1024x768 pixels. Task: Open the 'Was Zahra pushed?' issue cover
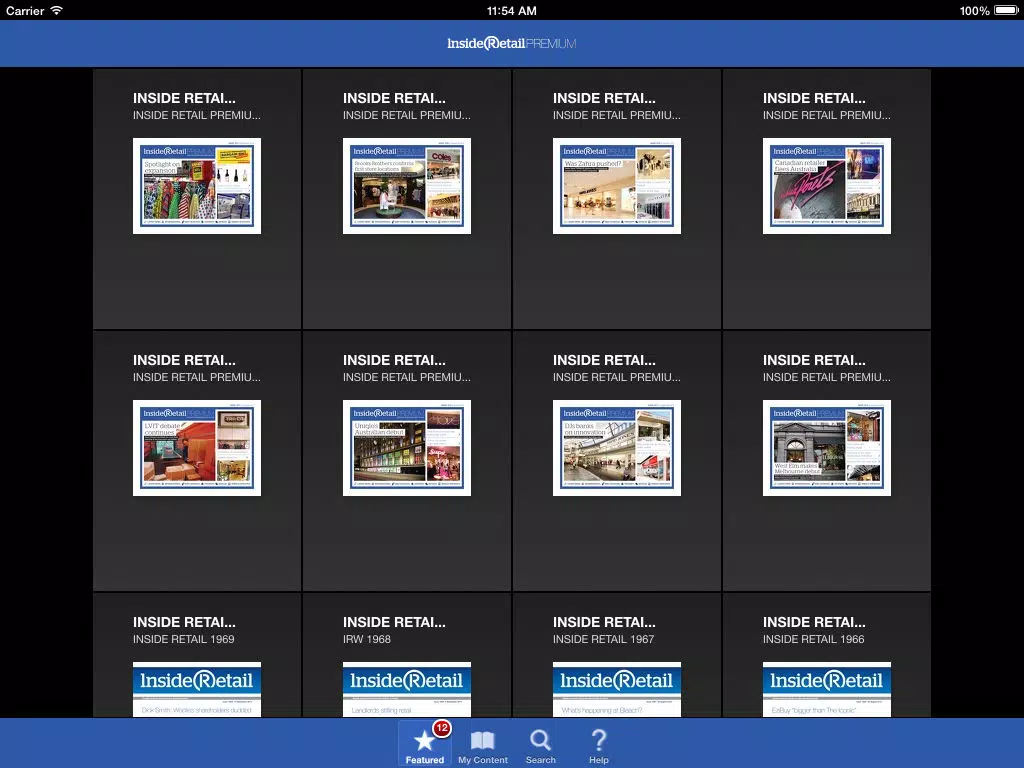[x=617, y=186]
